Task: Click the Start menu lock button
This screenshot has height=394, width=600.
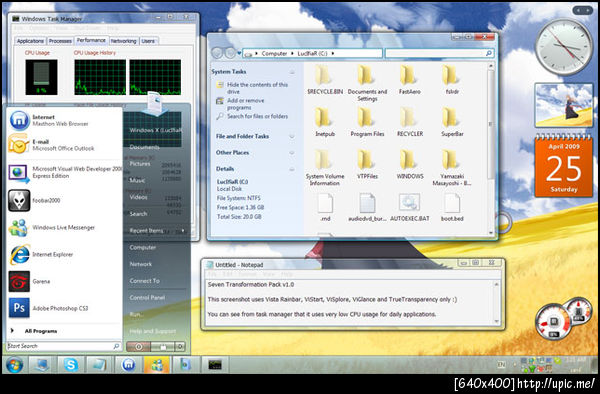Action: (x=163, y=347)
